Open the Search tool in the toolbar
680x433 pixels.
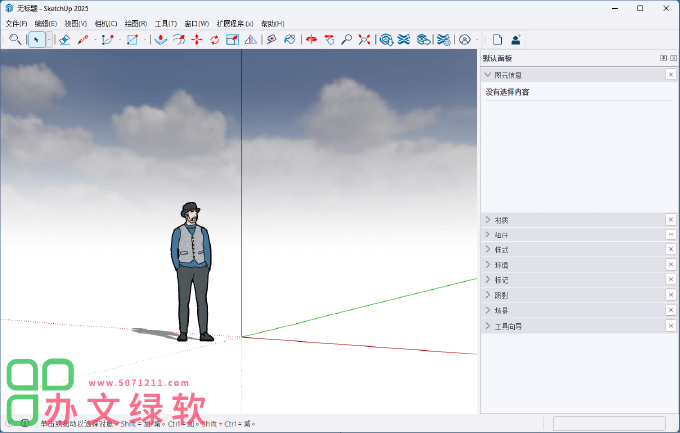15,39
